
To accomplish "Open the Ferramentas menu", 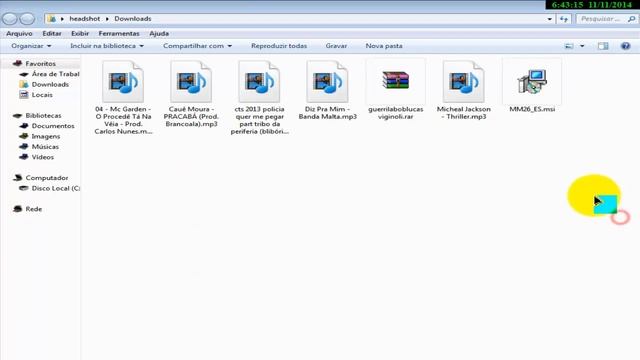I will pyautogui.click(x=119, y=33).
